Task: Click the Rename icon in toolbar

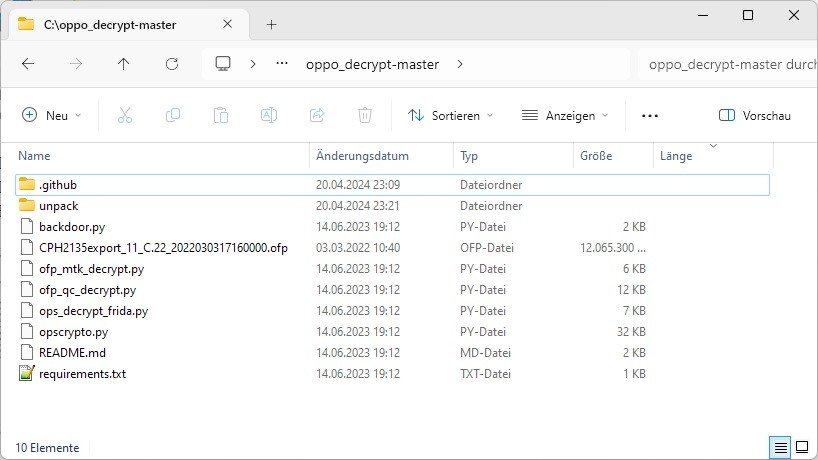Action: (269, 115)
